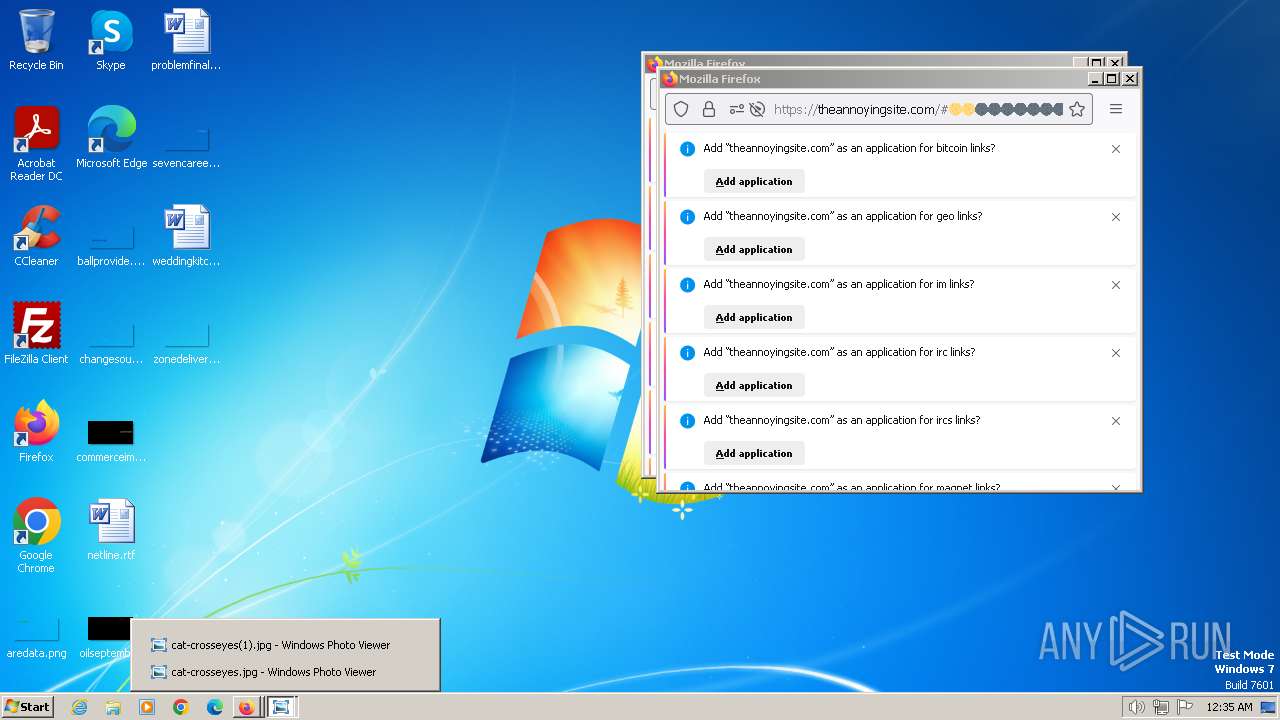Open Internet Explorer from taskbar
Image resolution: width=1280 pixels, height=720 pixels.
click(79, 707)
